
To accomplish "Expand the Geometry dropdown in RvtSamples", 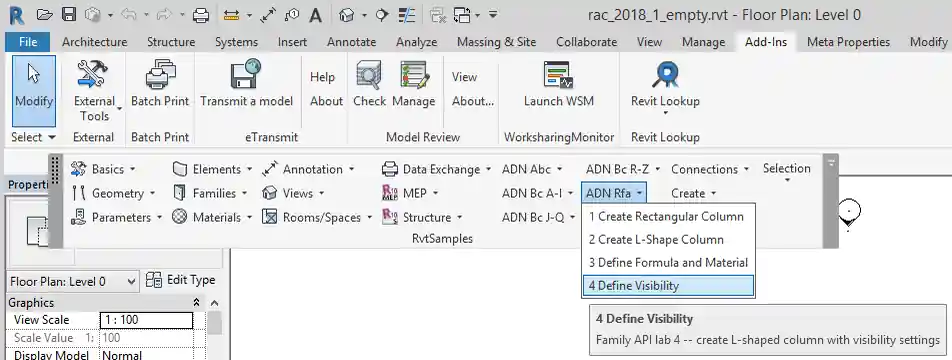I will pos(114,193).
